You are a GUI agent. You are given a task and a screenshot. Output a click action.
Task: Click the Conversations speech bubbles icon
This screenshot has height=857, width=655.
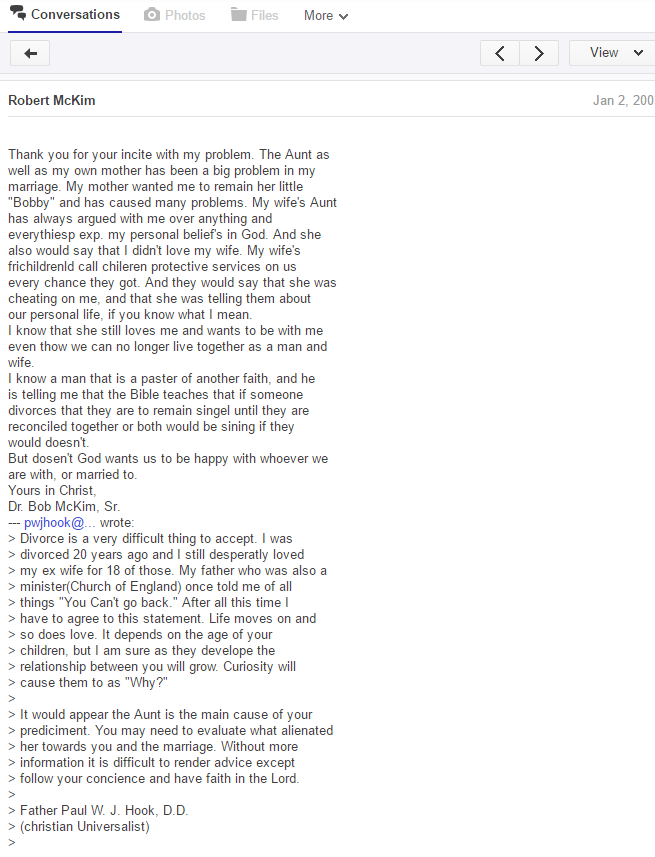18,13
